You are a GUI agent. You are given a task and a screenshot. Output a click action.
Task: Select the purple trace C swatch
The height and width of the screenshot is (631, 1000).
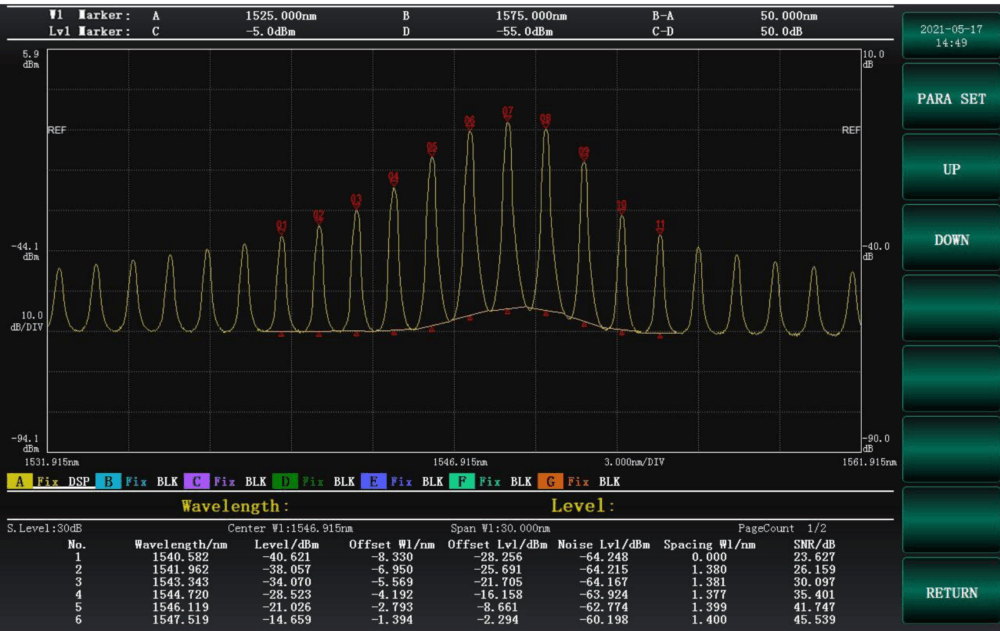(196, 481)
